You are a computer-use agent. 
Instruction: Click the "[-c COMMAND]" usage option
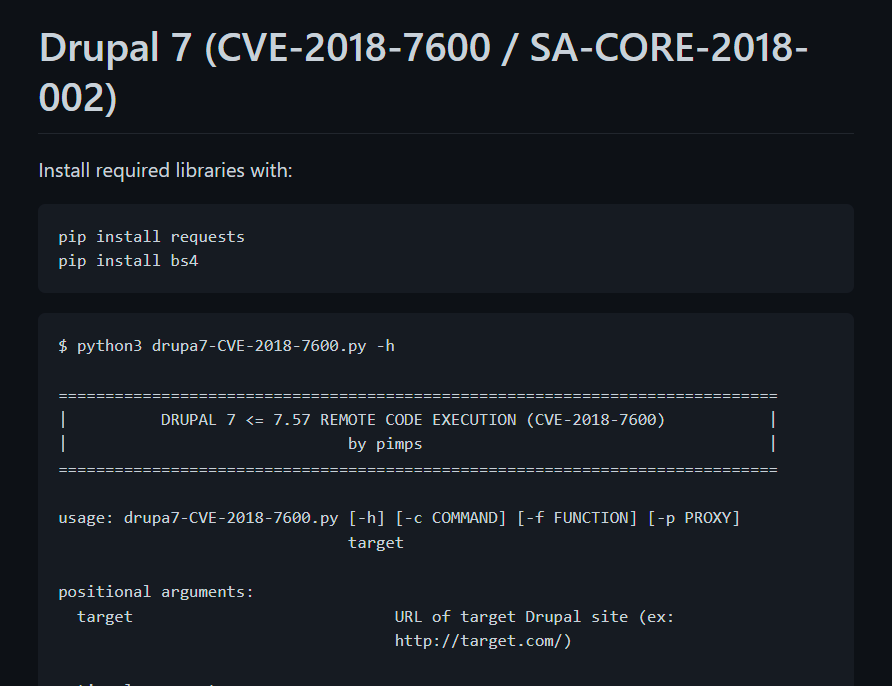451,518
